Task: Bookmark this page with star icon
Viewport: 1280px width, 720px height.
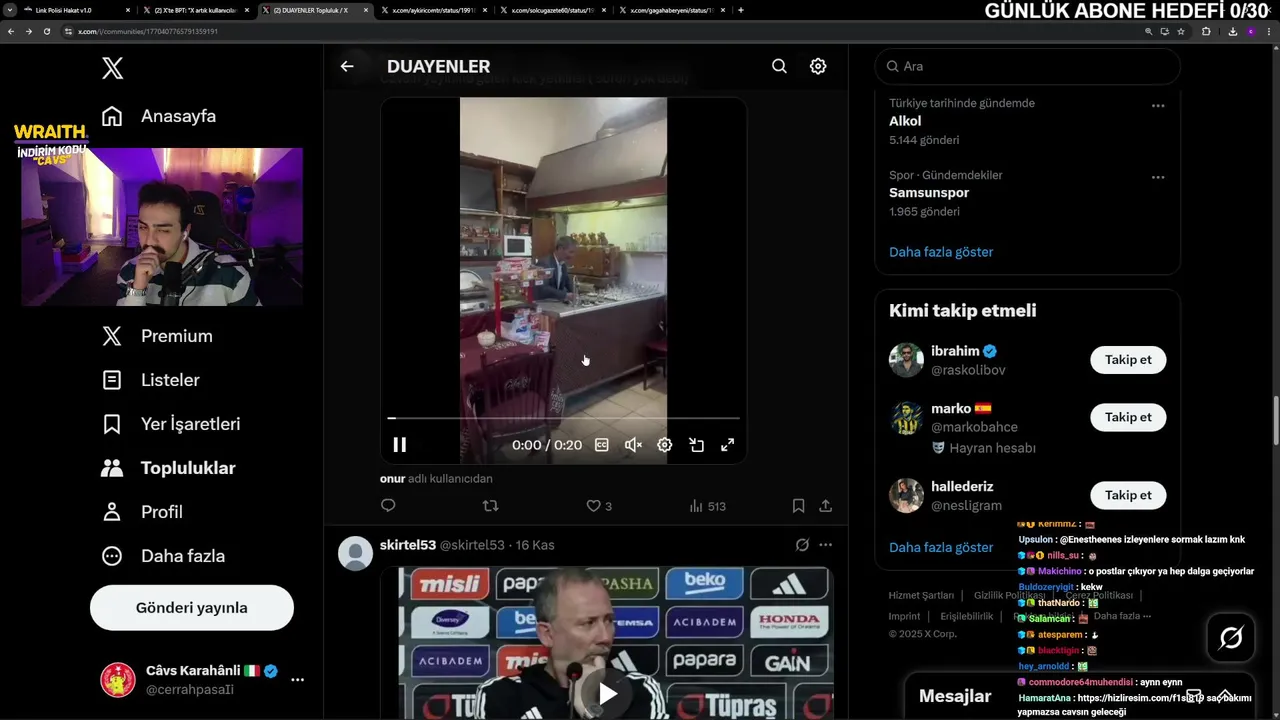Action: [x=1181, y=31]
